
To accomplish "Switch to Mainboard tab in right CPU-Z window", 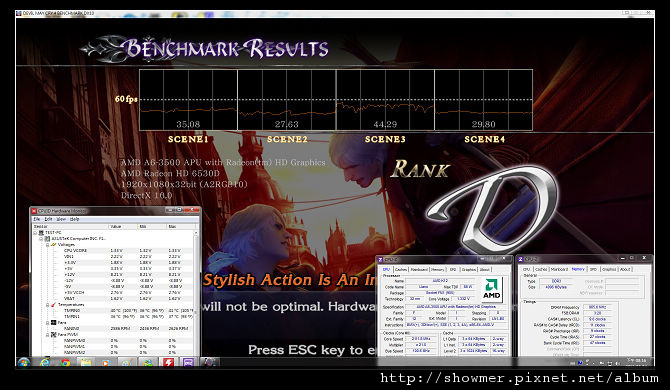I will click(559, 269).
